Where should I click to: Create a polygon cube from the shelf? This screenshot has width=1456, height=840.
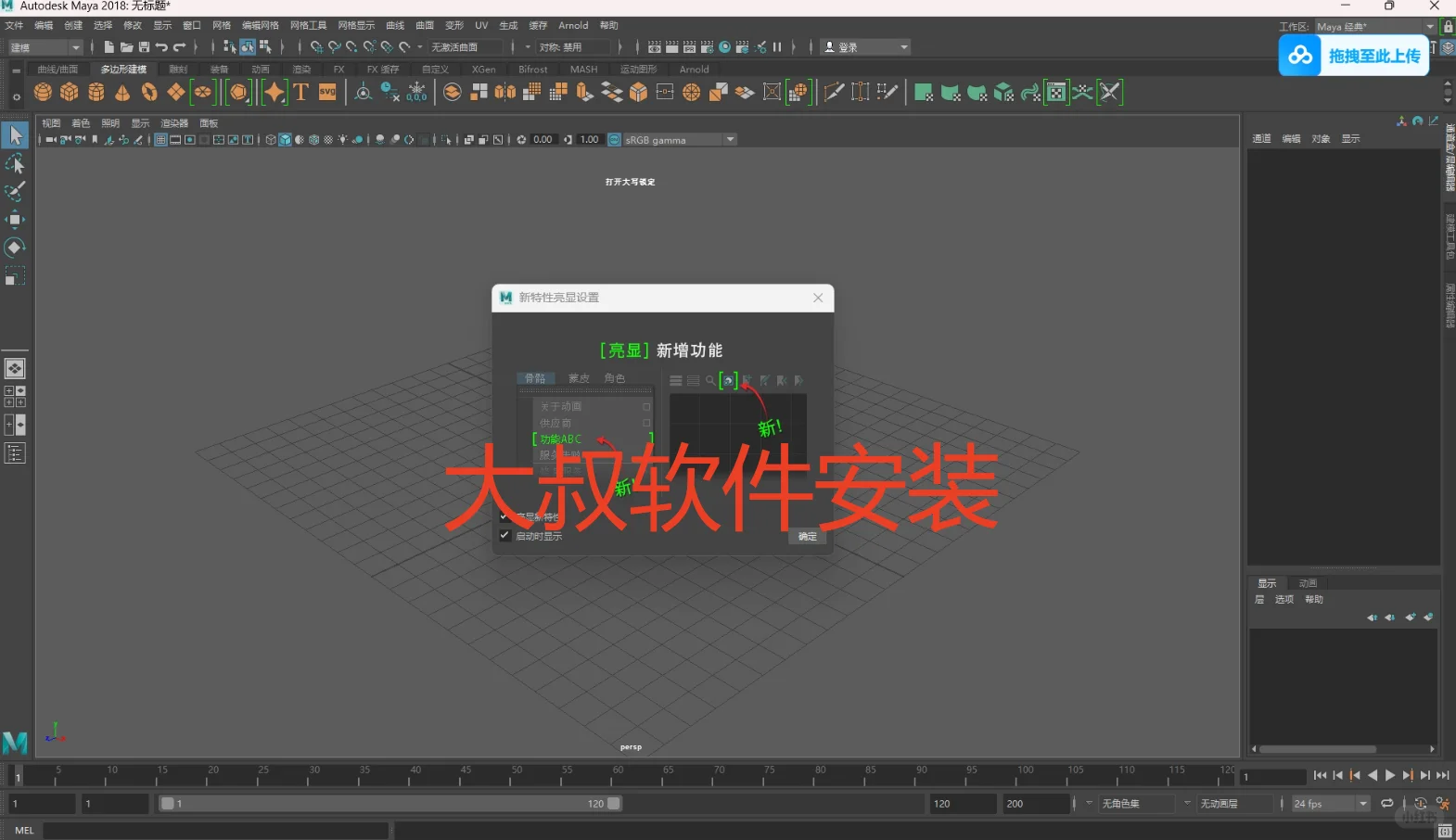[70, 92]
